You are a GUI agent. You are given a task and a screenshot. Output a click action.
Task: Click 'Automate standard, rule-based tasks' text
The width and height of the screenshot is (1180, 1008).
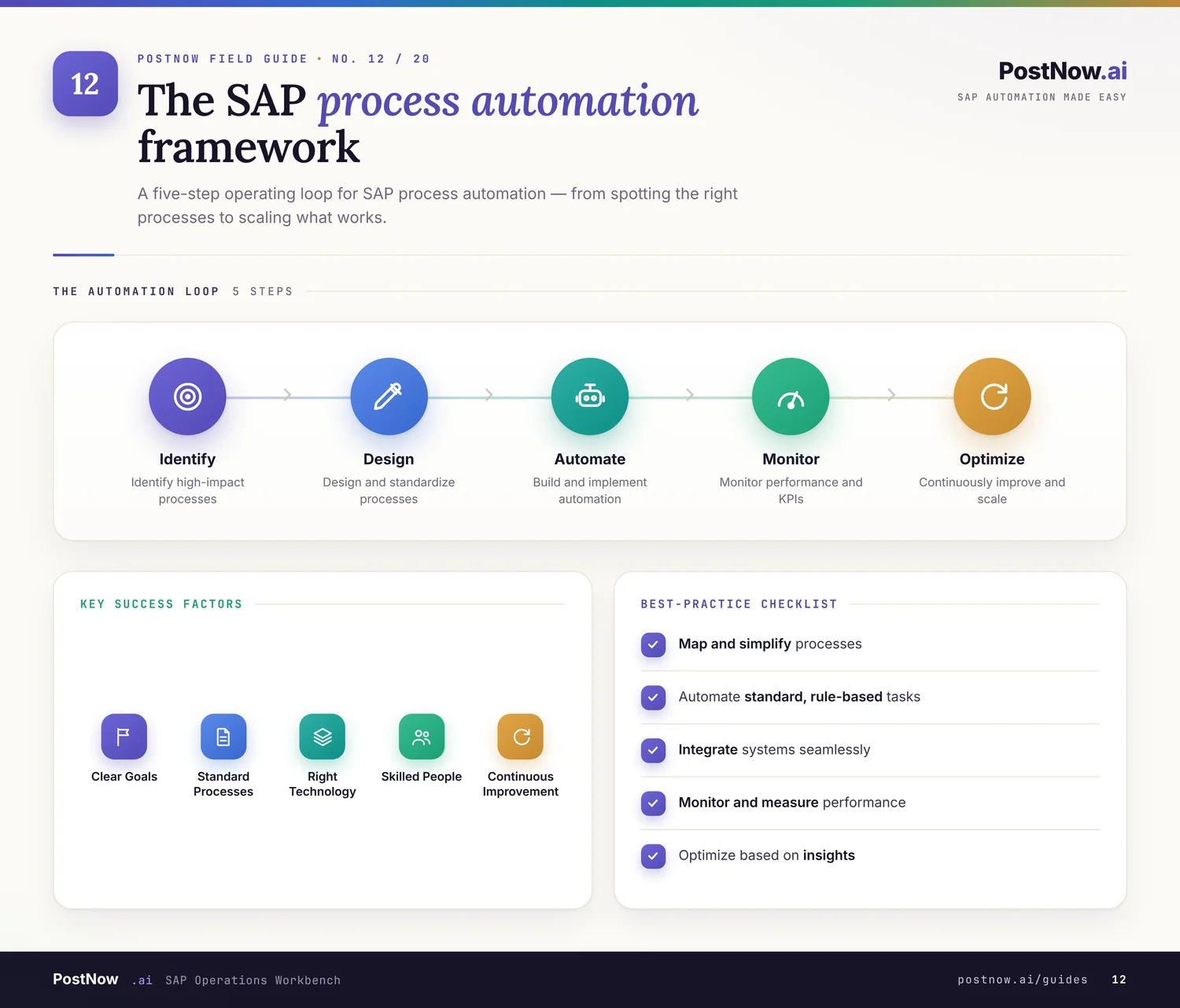click(x=799, y=696)
